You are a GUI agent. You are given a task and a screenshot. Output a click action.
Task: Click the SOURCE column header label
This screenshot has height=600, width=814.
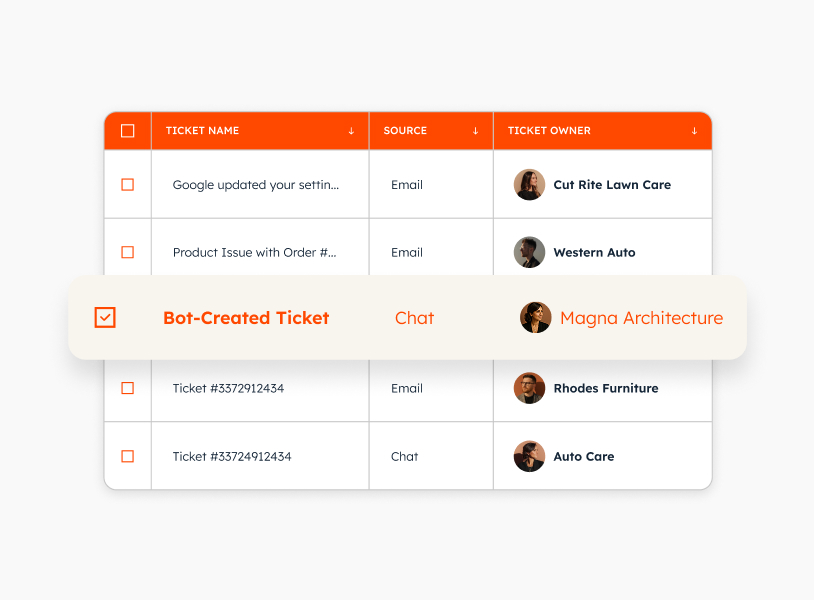tap(405, 131)
